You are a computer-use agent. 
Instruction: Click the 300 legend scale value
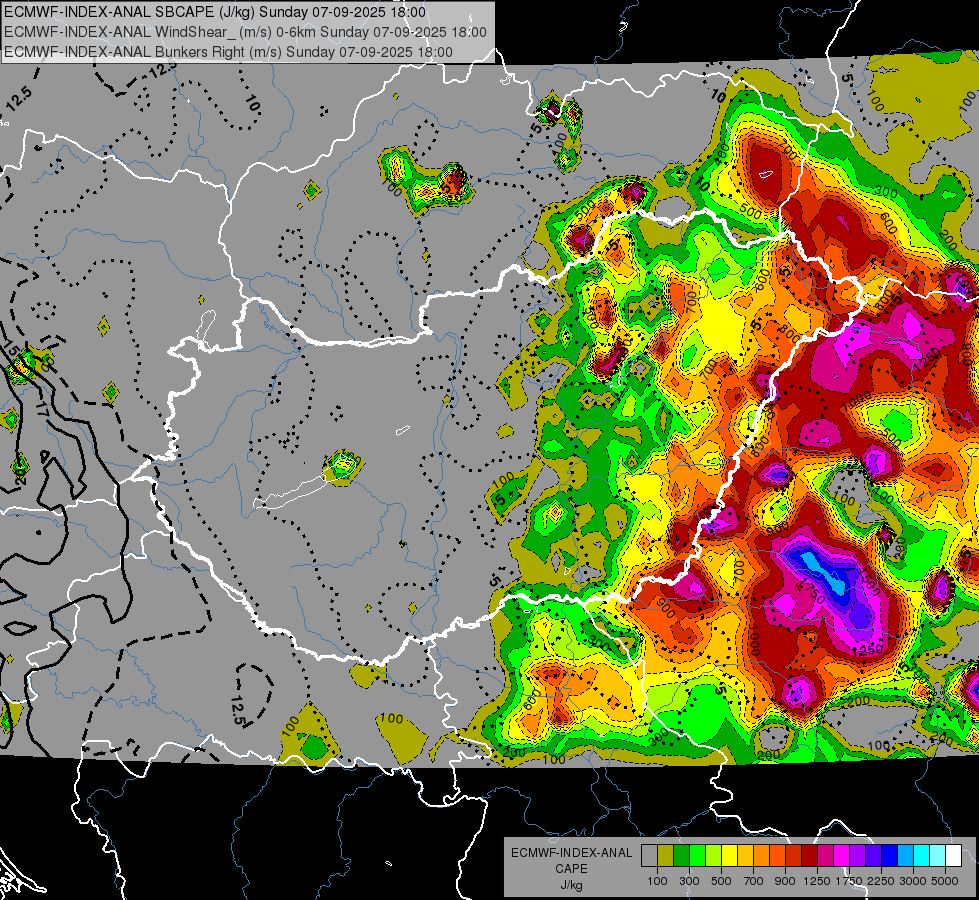tap(689, 881)
